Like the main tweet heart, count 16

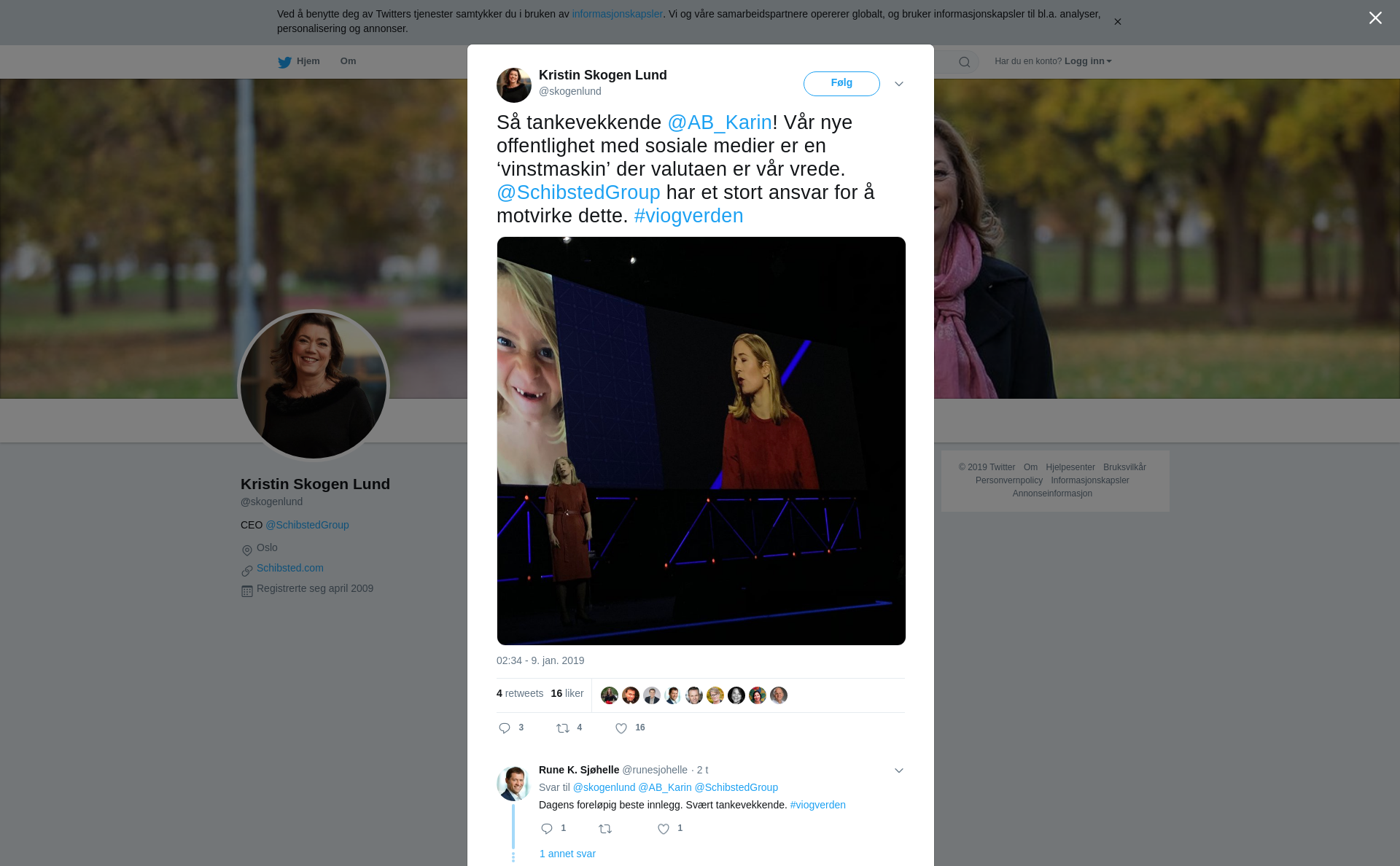630,727
